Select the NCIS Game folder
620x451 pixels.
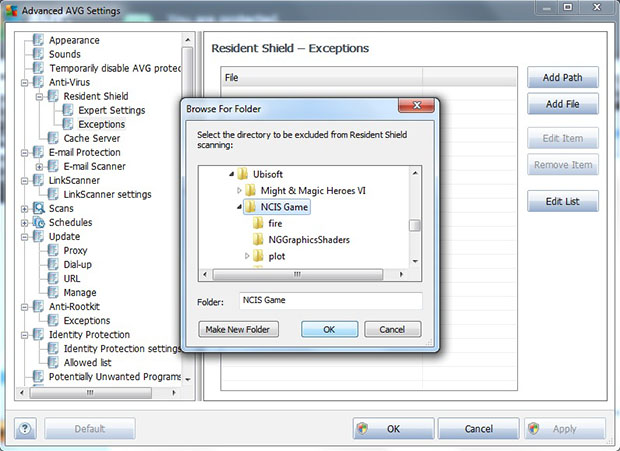284,207
